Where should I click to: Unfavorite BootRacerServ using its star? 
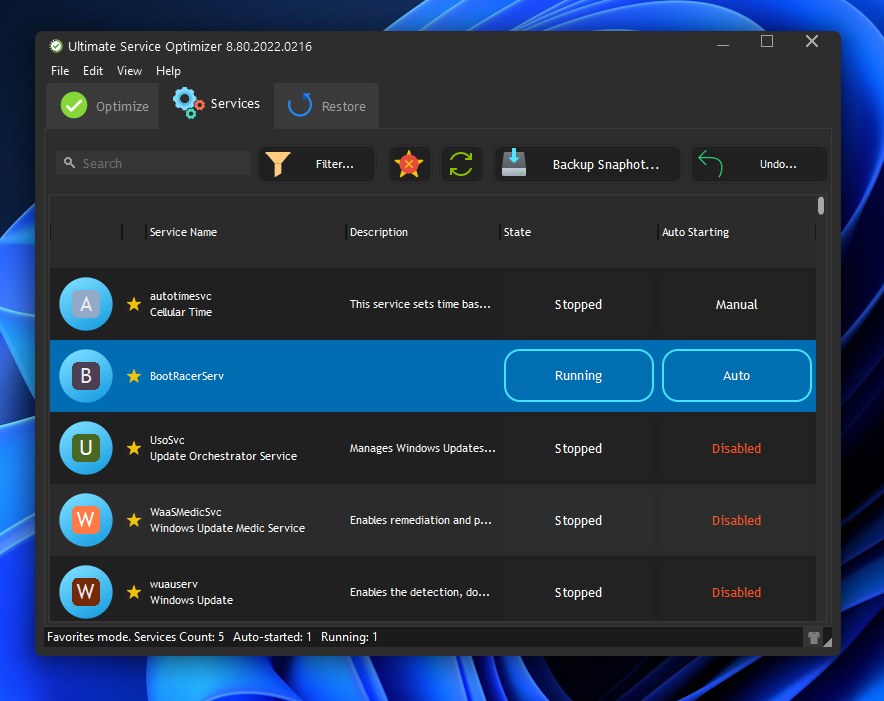click(134, 376)
